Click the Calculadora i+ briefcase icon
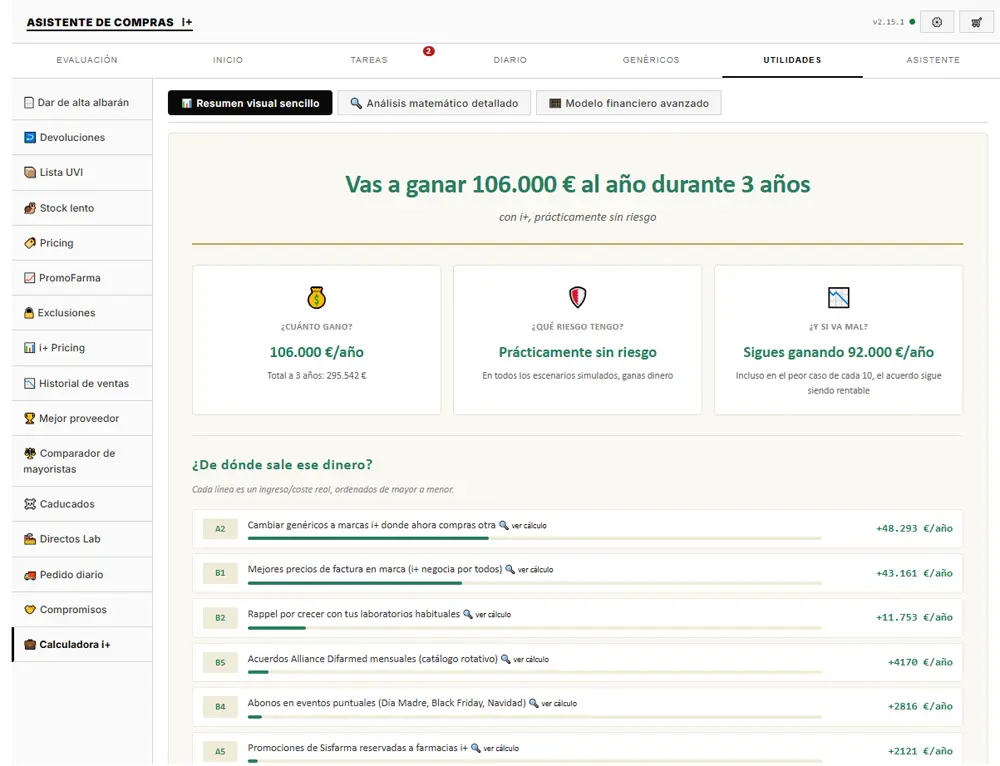 click(x=30, y=645)
